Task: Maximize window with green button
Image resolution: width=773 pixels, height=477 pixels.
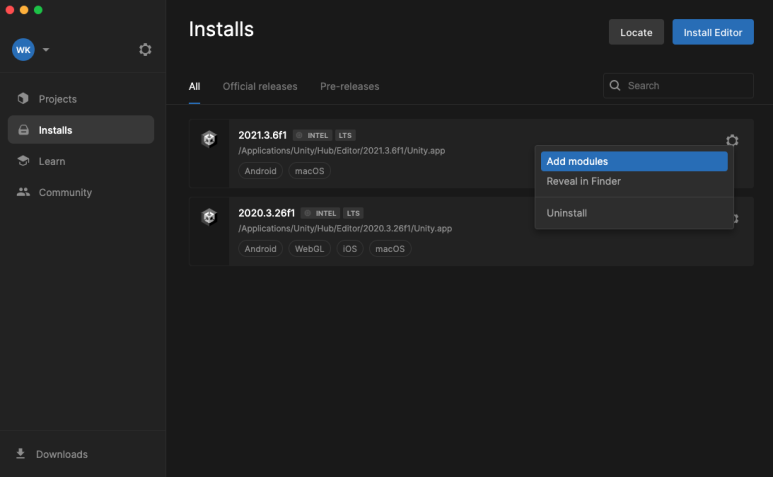Action: (38, 10)
